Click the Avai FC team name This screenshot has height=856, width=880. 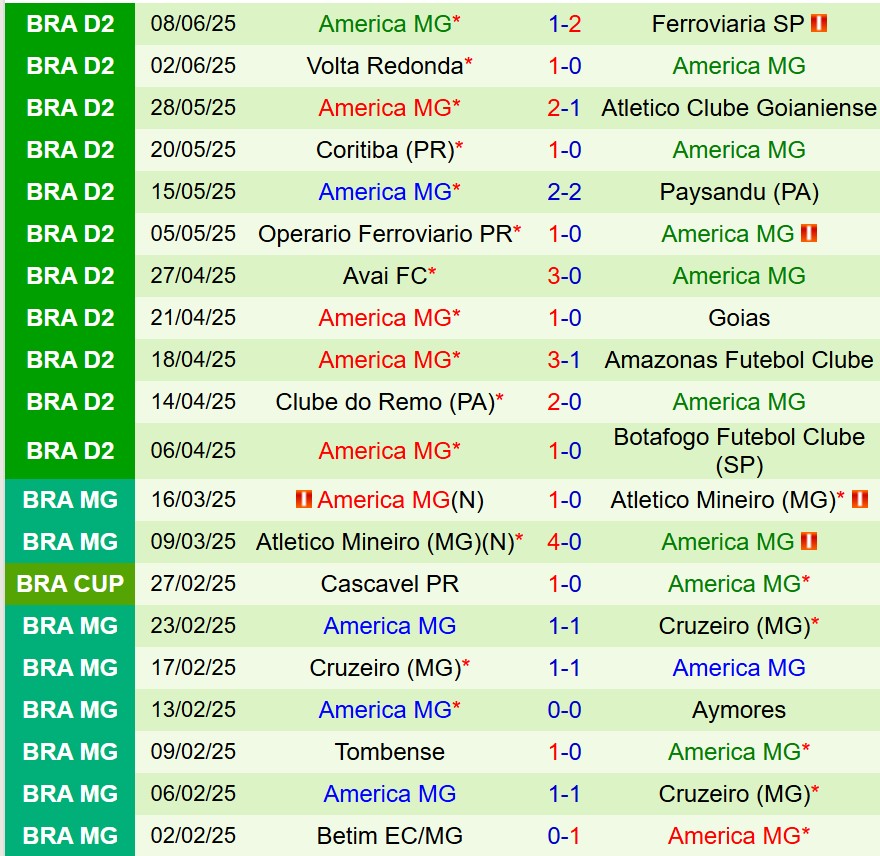point(385,276)
